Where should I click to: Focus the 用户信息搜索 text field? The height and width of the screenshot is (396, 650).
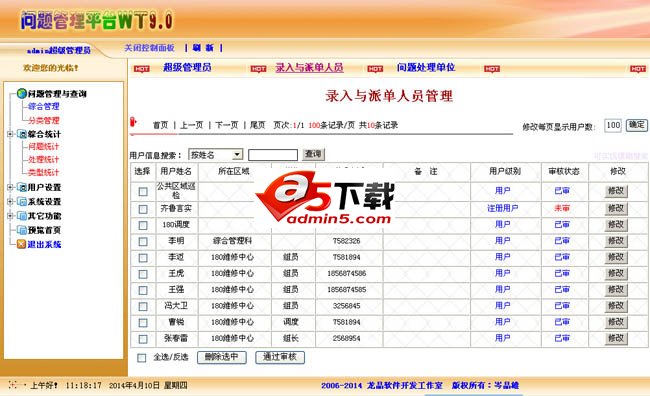tap(273, 155)
